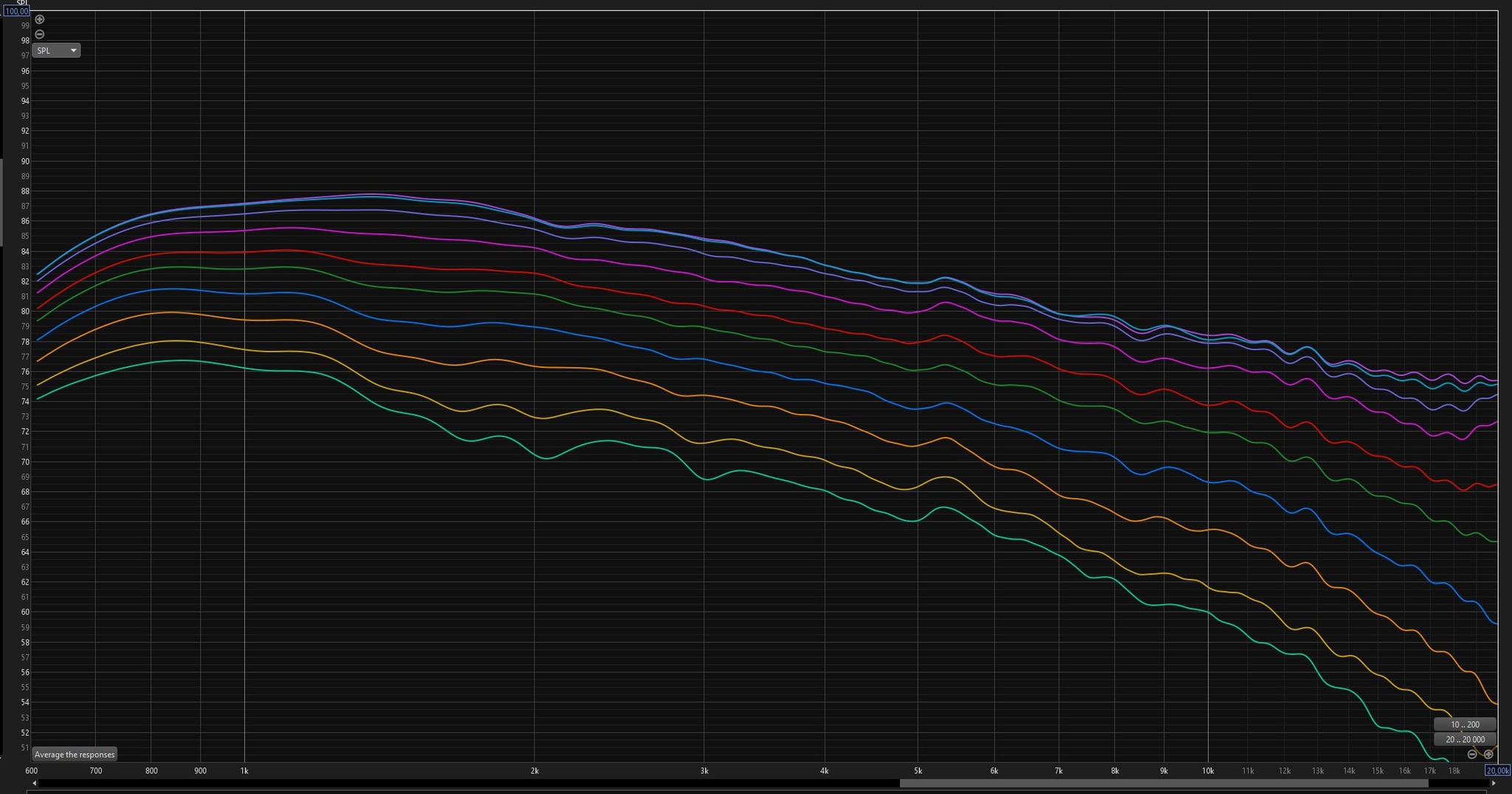Zoom out the vertical SPL axis
1512x794 pixels.
tap(40, 34)
